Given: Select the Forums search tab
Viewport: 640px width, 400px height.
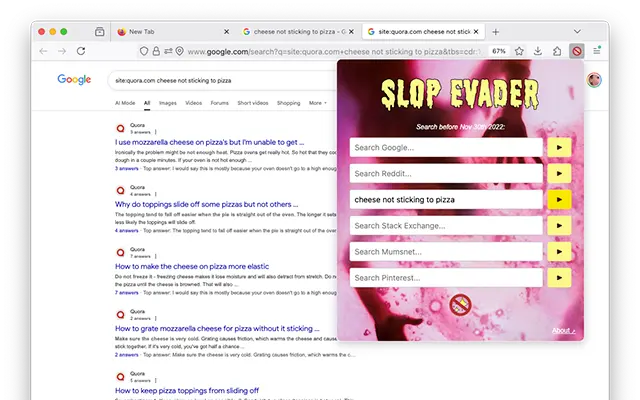Looking at the screenshot, I should 220,103.
